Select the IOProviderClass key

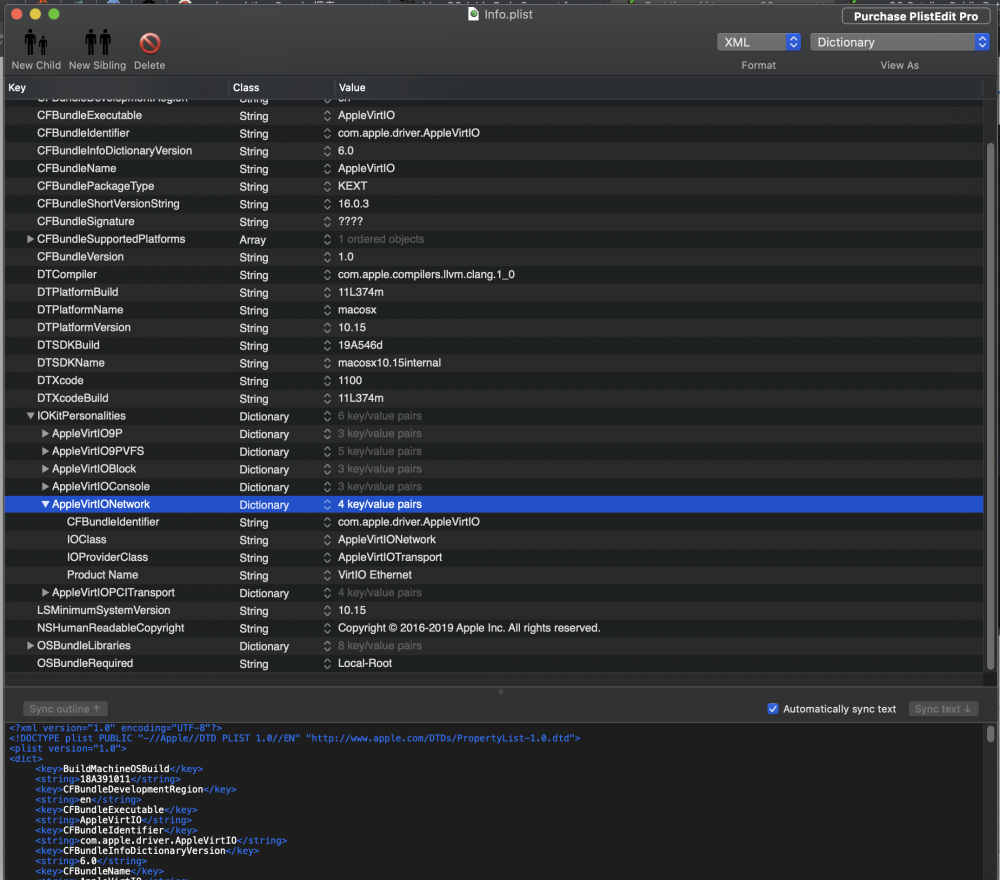pos(107,557)
